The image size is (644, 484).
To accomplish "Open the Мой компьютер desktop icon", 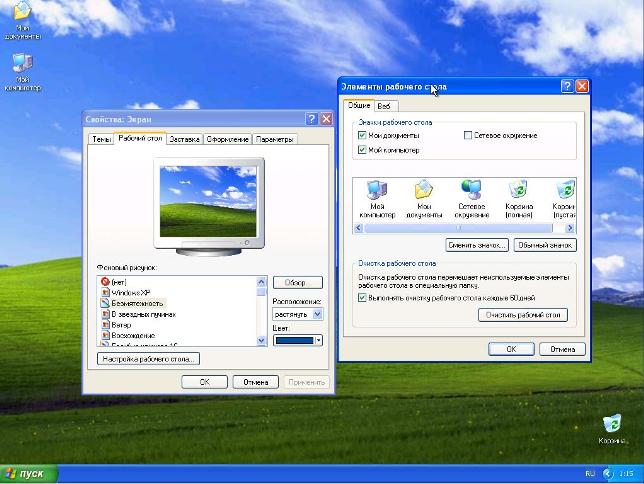I will point(23,72).
